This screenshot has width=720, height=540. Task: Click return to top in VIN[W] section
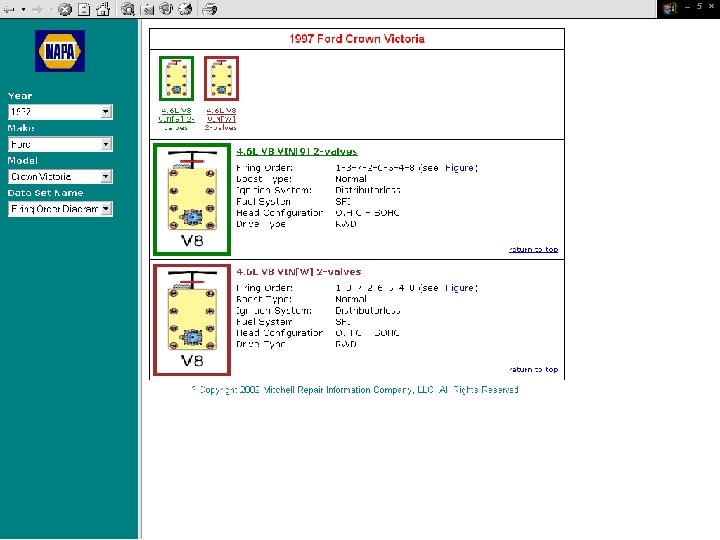tap(534, 369)
